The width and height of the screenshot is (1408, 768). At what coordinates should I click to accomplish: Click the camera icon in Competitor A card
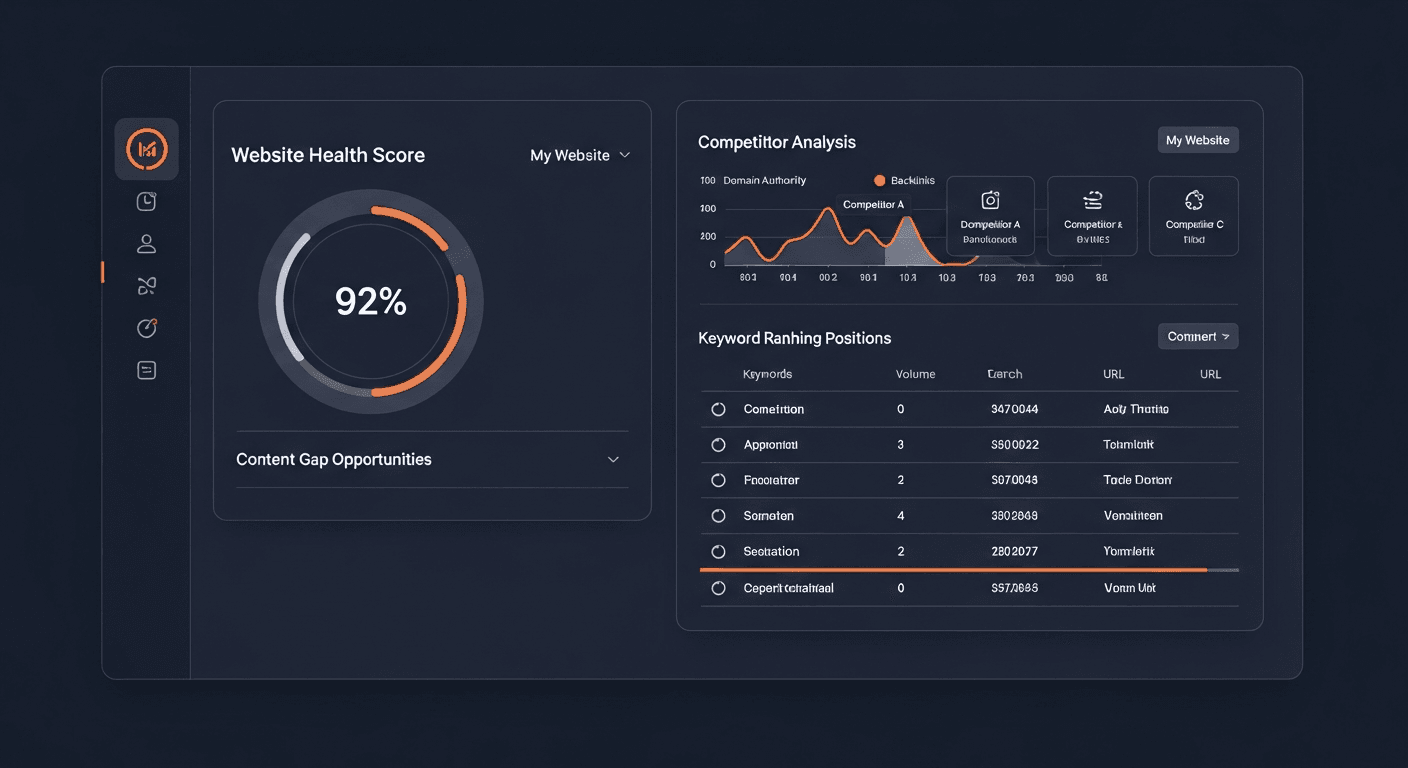point(990,200)
